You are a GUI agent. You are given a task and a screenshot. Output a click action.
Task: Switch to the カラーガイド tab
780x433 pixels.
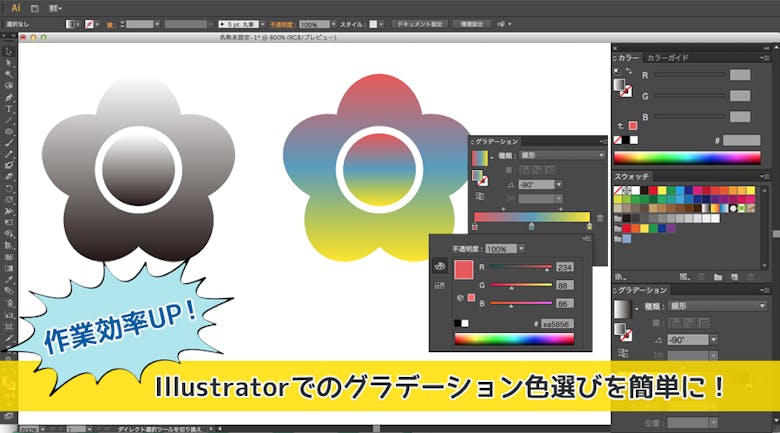point(668,58)
